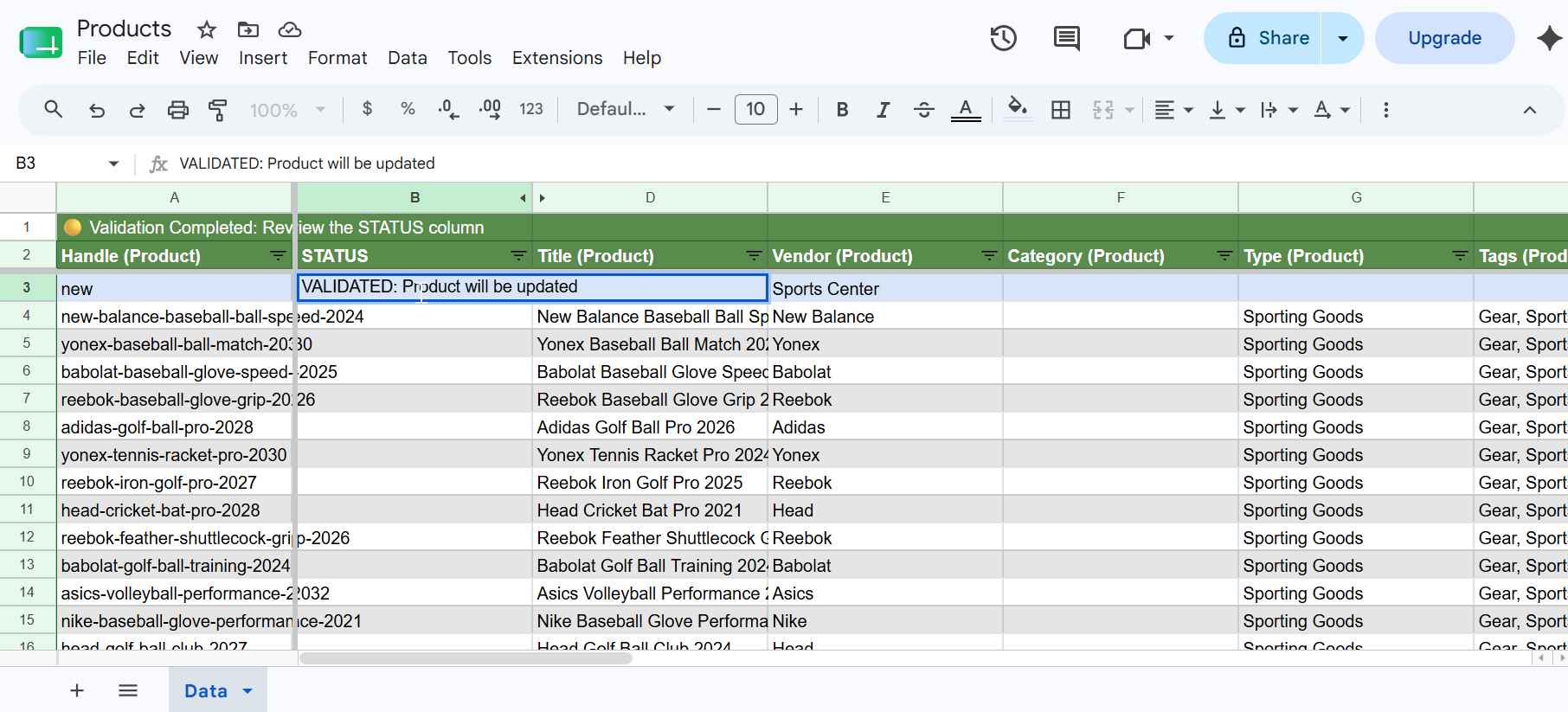Open the Data sheet tab menu arrow

[247, 691]
